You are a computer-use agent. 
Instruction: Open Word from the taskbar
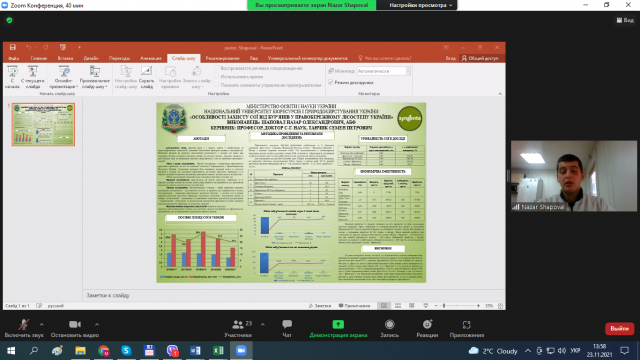pyautogui.click(x=195, y=351)
